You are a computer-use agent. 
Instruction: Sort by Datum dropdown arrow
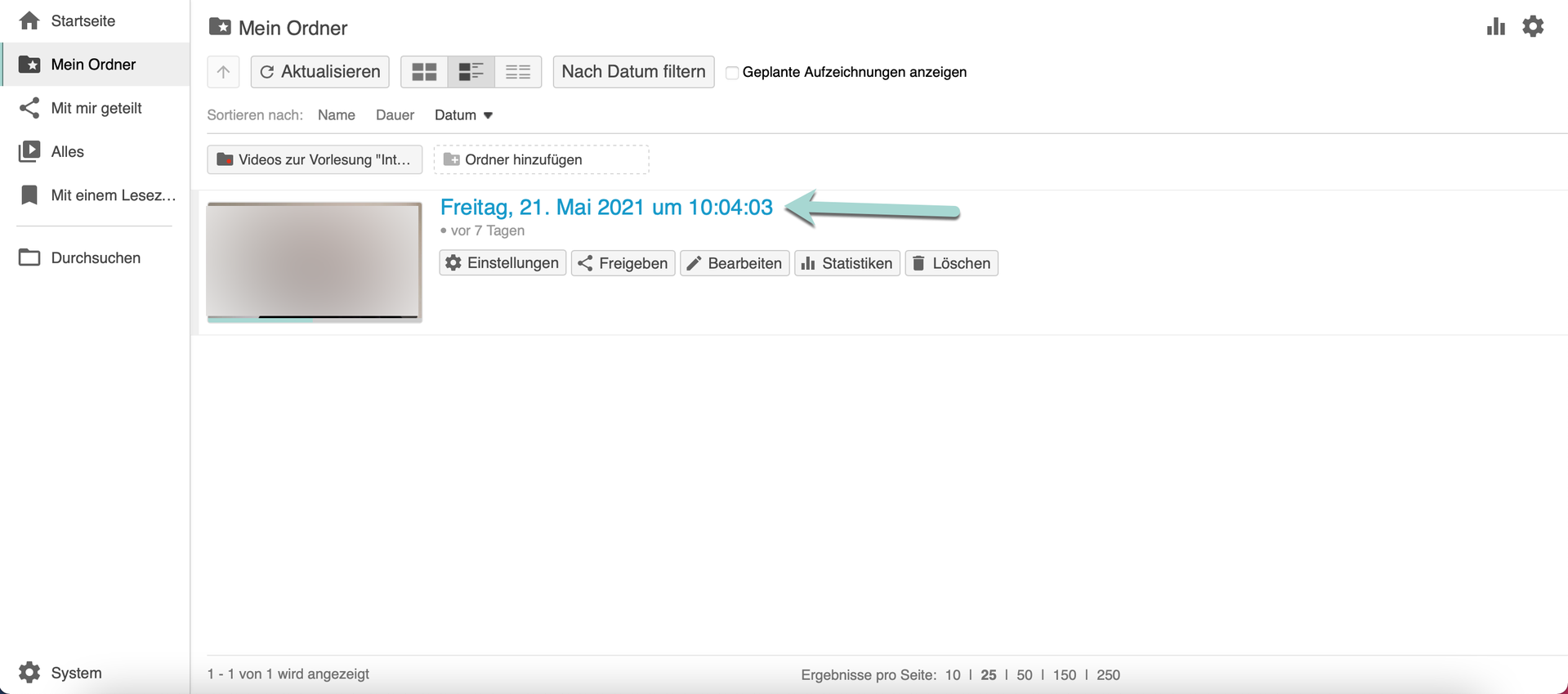(x=488, y=115)
